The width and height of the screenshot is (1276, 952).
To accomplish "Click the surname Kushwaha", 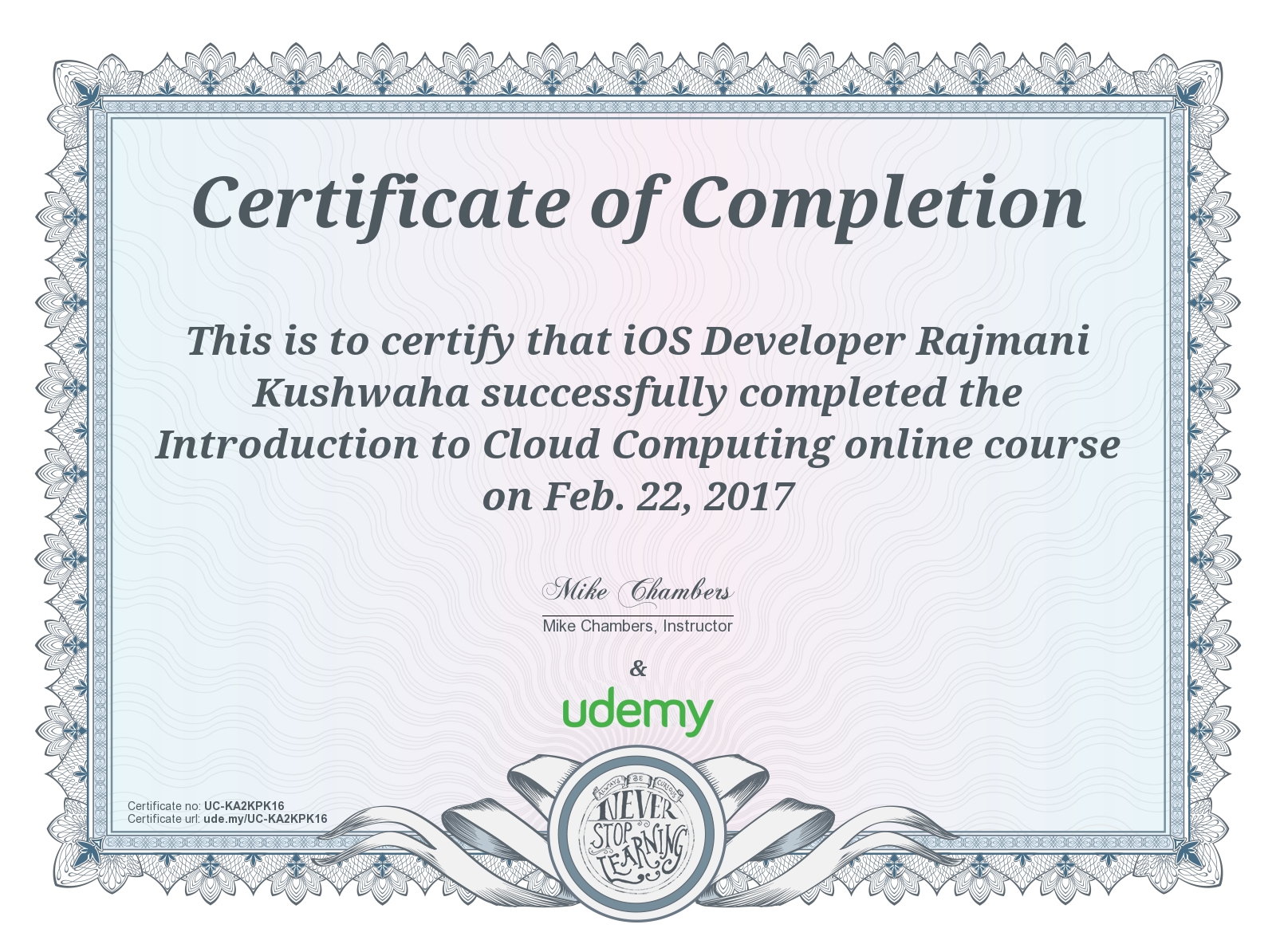I will [x=360, y=393].
